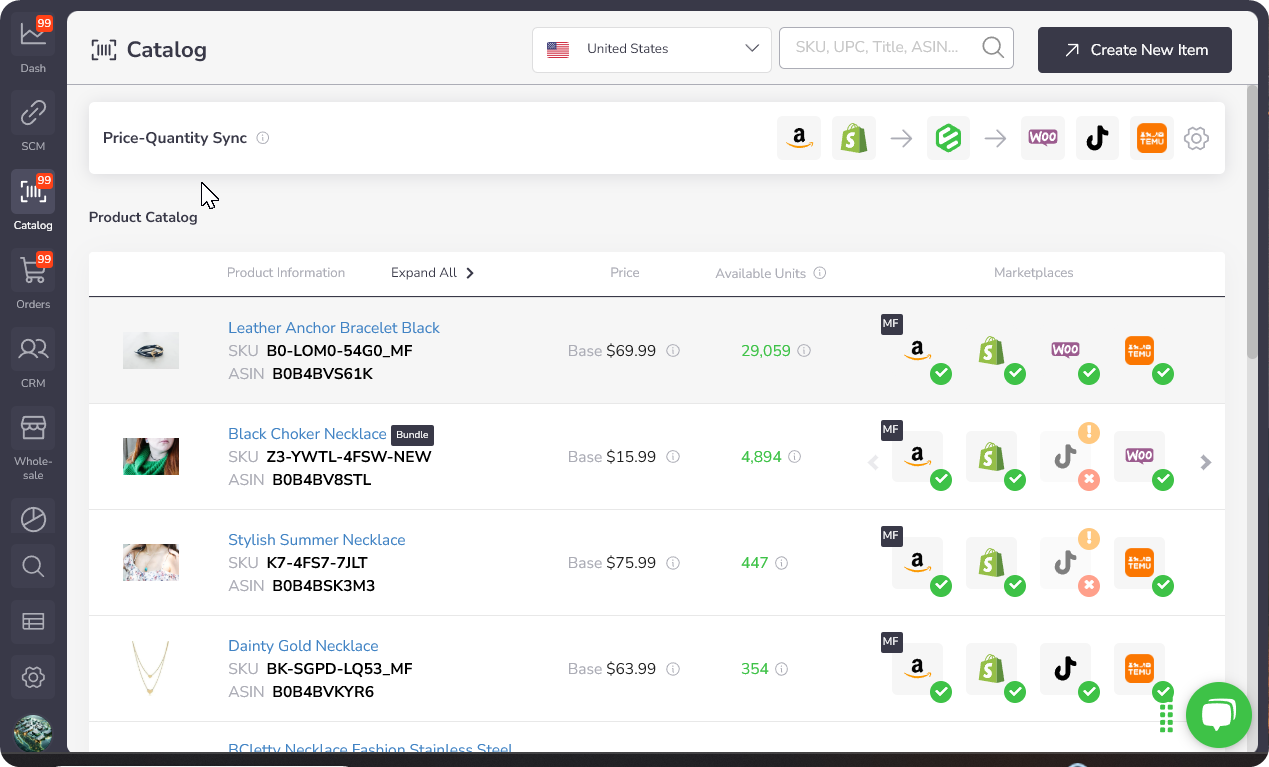Click the TikTok icon in sync bar
The image size is (1269, 767).
pos(1097,138)
